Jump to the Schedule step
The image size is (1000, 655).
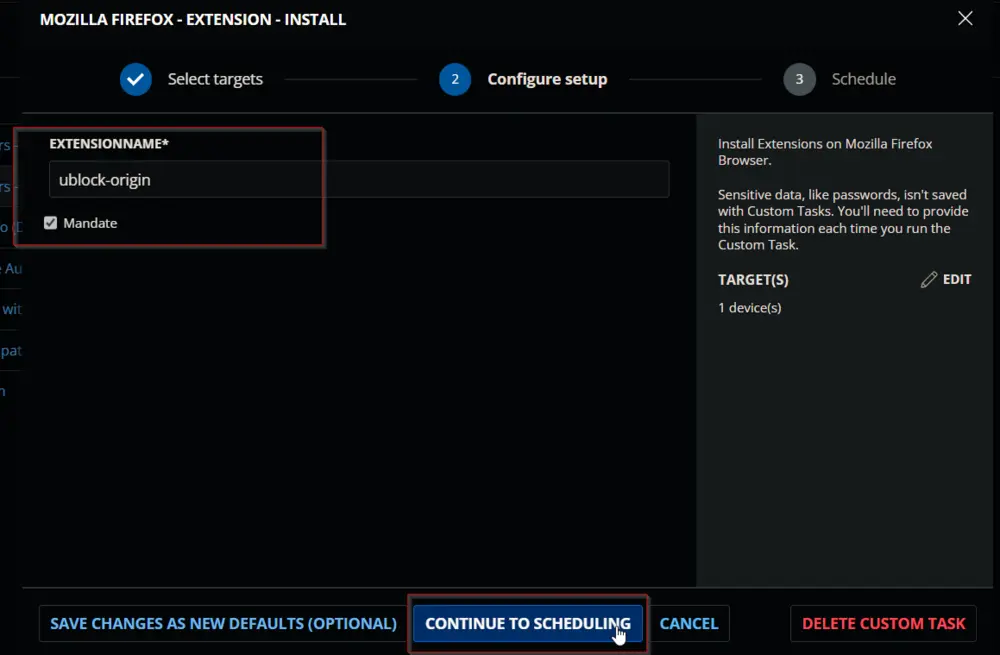pyautogui.click(x=864, y=79)
